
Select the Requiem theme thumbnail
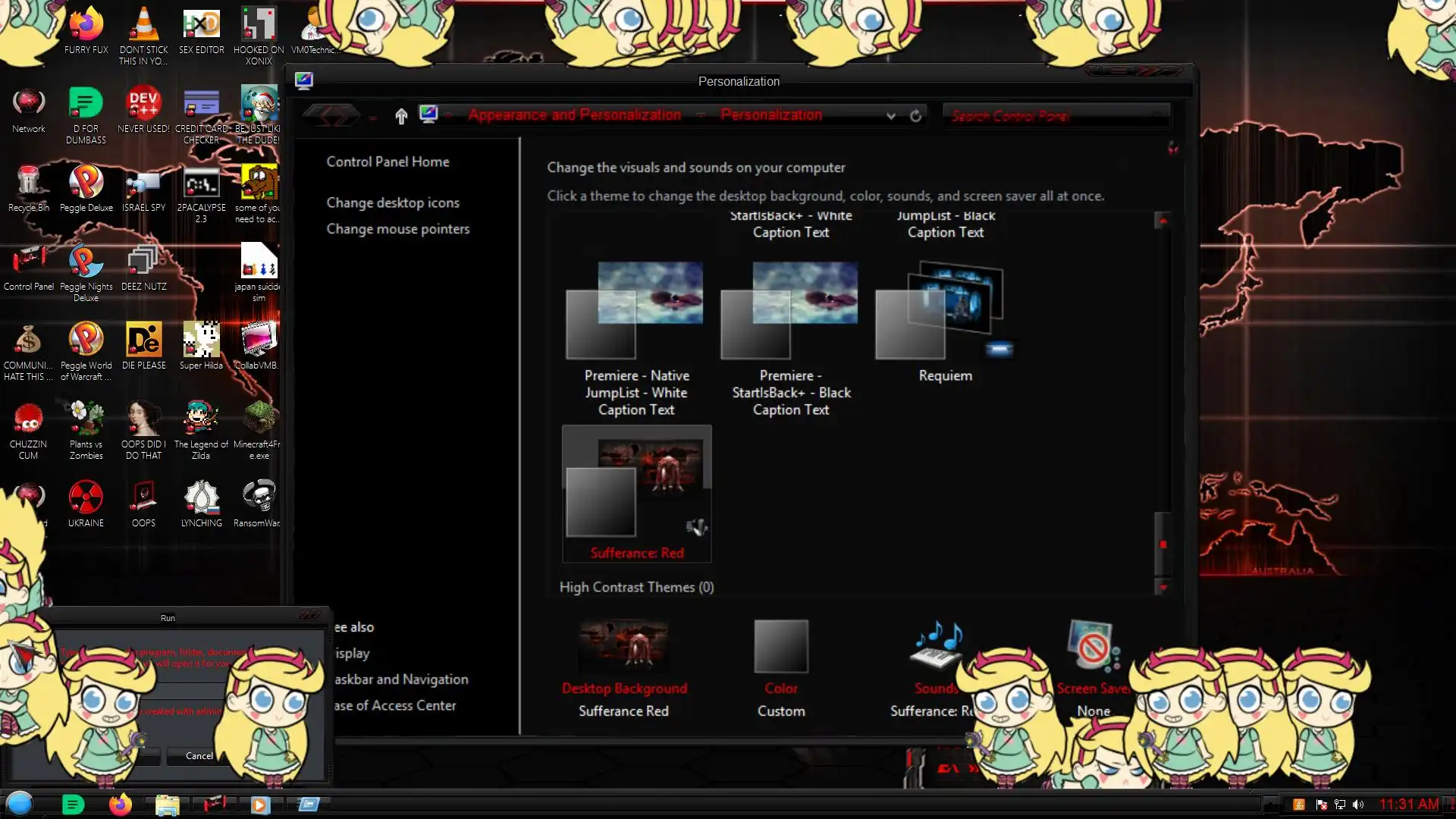[945, 311]
